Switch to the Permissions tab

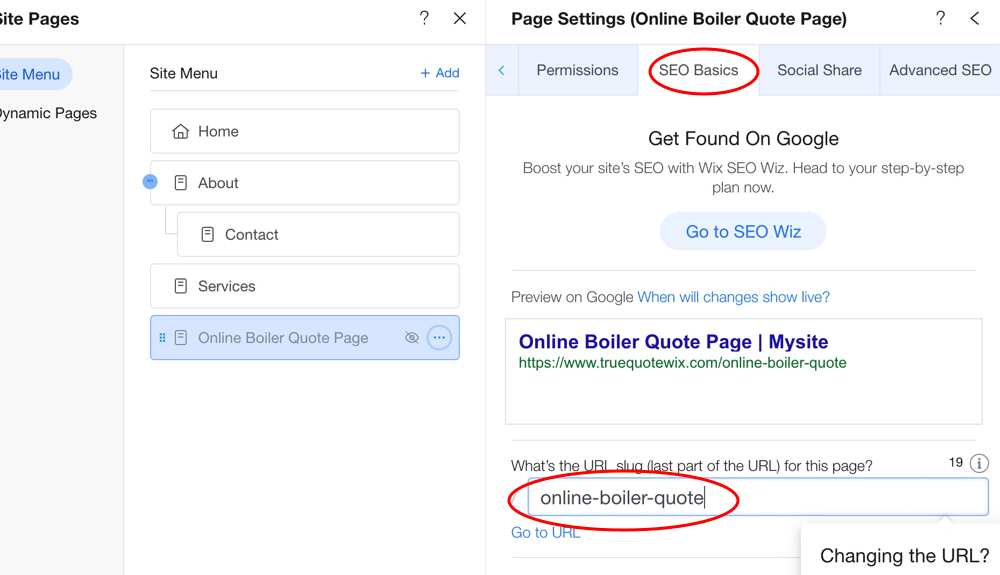(577, 70)
